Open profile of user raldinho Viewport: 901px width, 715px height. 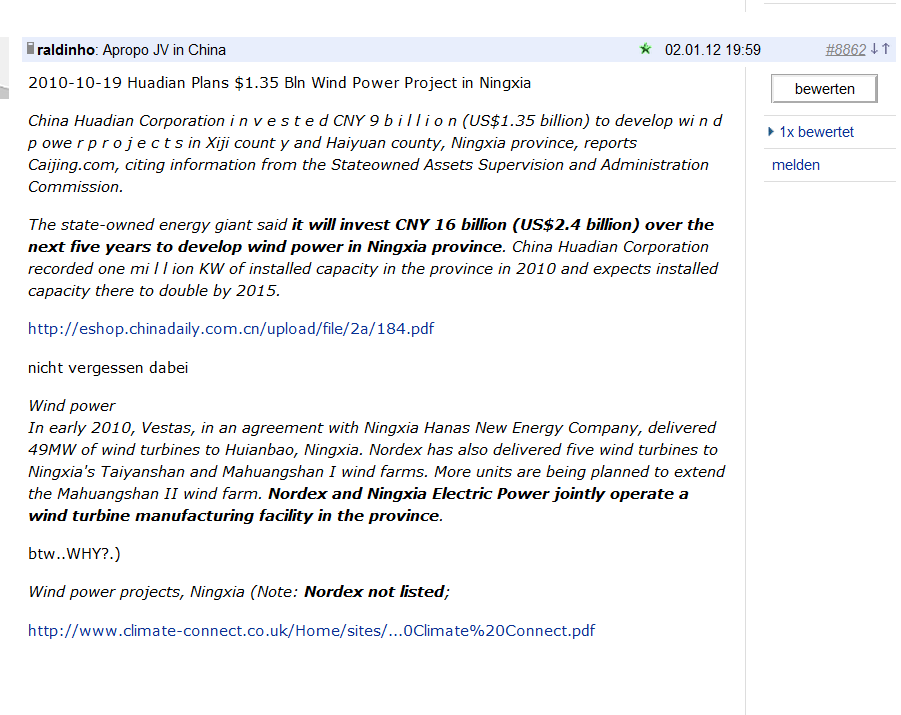pos(66,50)
